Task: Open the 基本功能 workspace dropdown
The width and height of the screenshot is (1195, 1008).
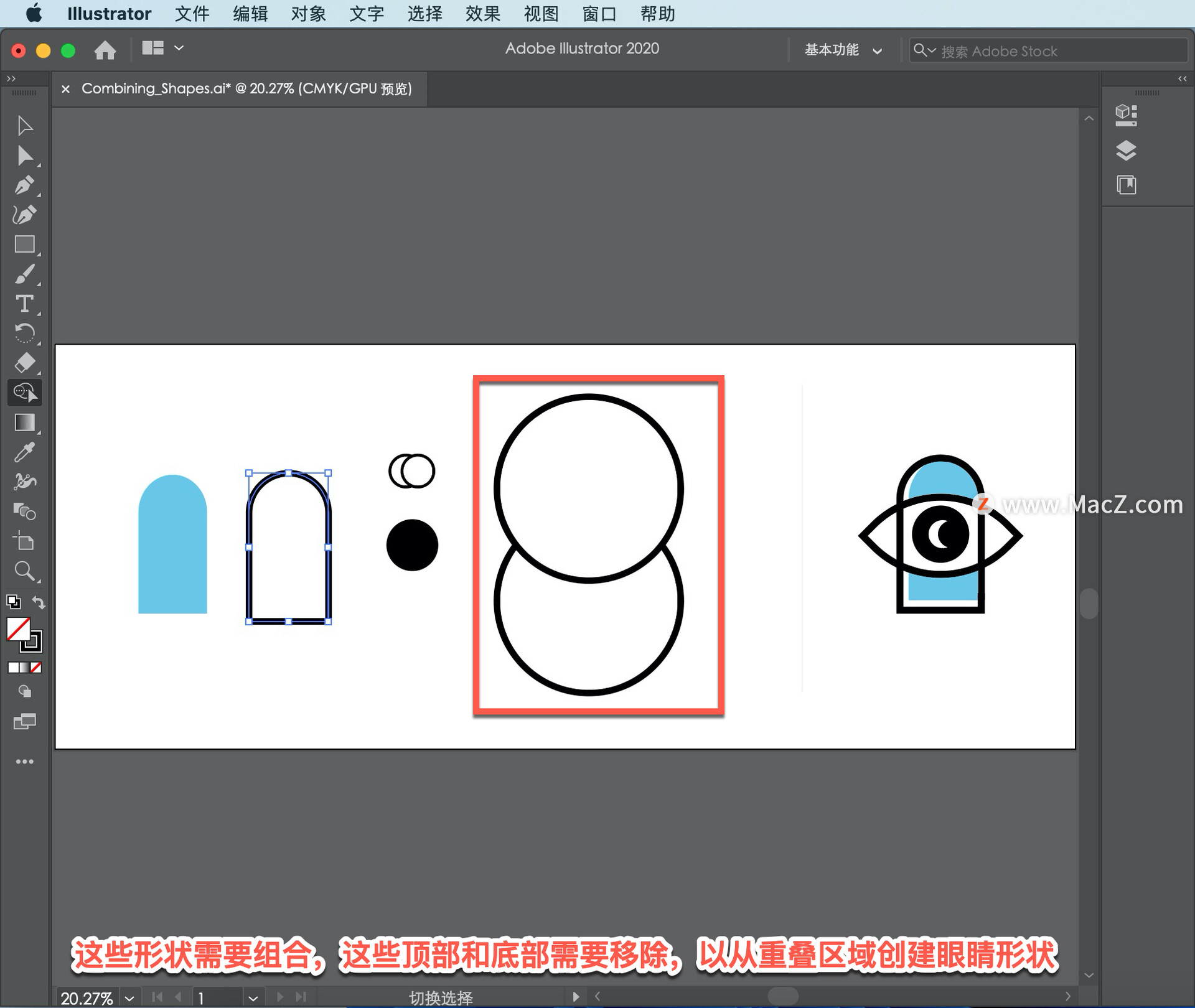Action: coord(842,50)
